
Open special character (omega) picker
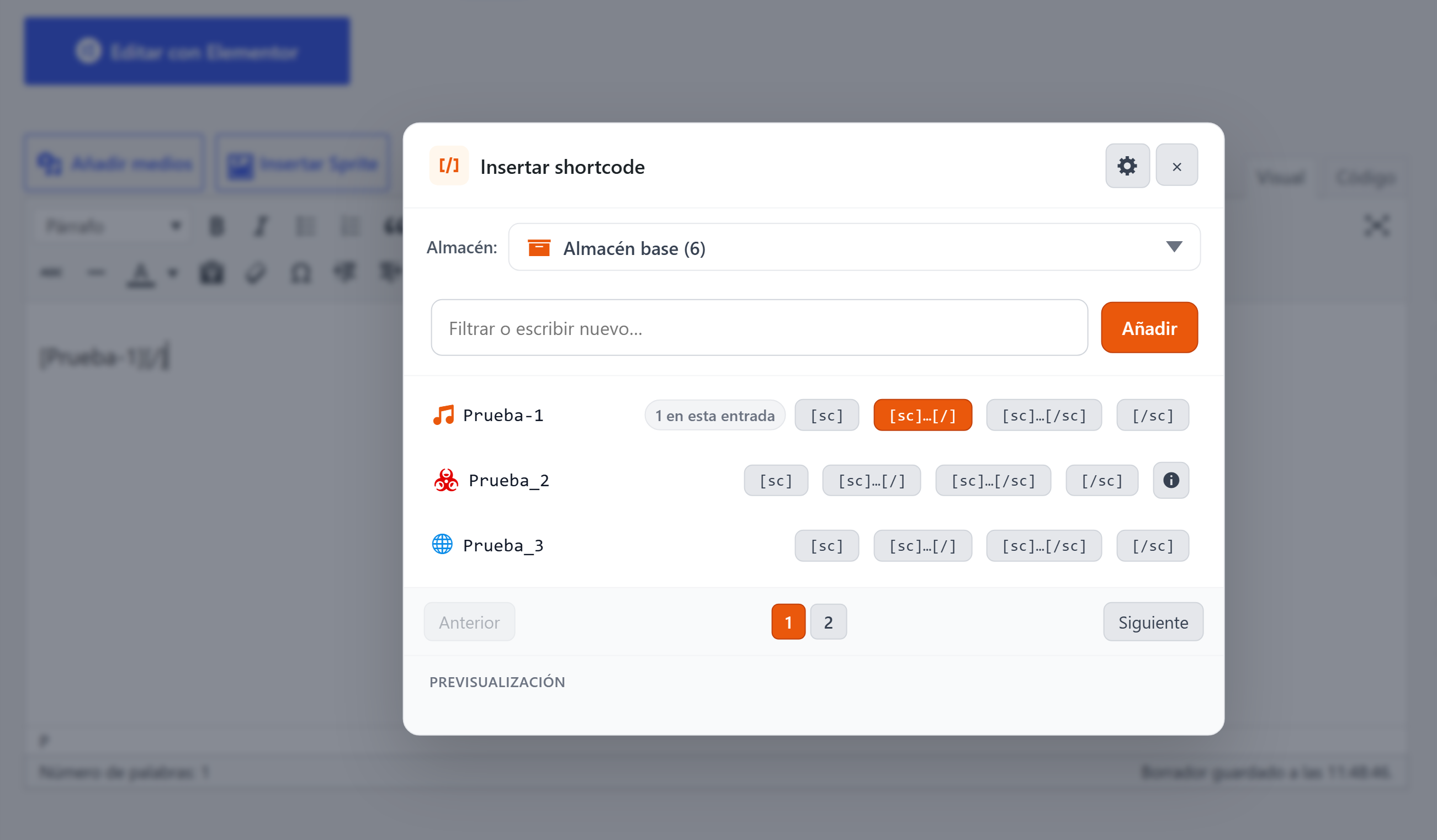[x=300, y=273]
